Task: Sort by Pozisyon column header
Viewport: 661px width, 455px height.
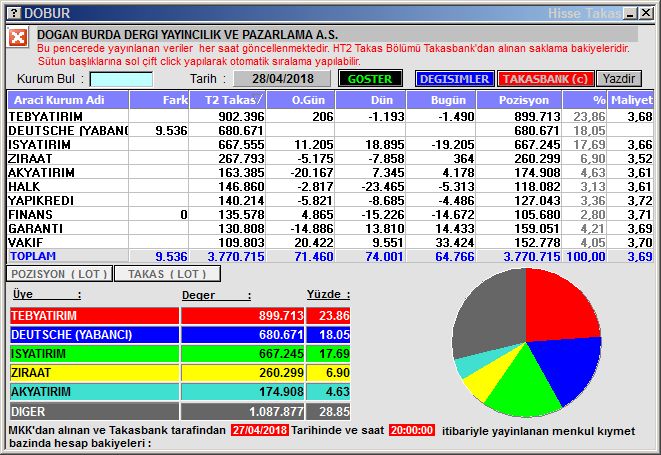Action: point(519,100)
